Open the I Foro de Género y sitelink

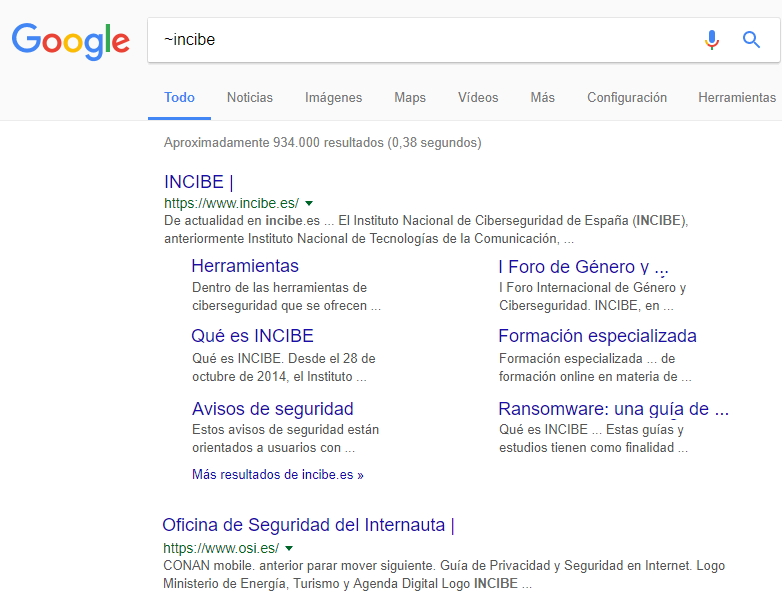pyautogui.click(x=583, y=267)
